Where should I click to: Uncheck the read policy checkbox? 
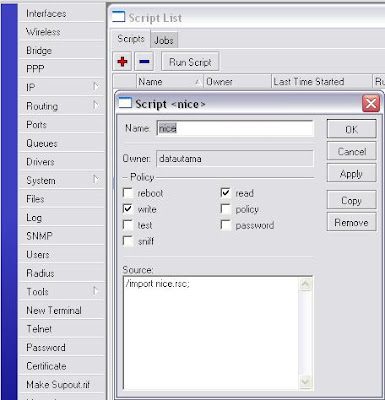tap(226, 193)
